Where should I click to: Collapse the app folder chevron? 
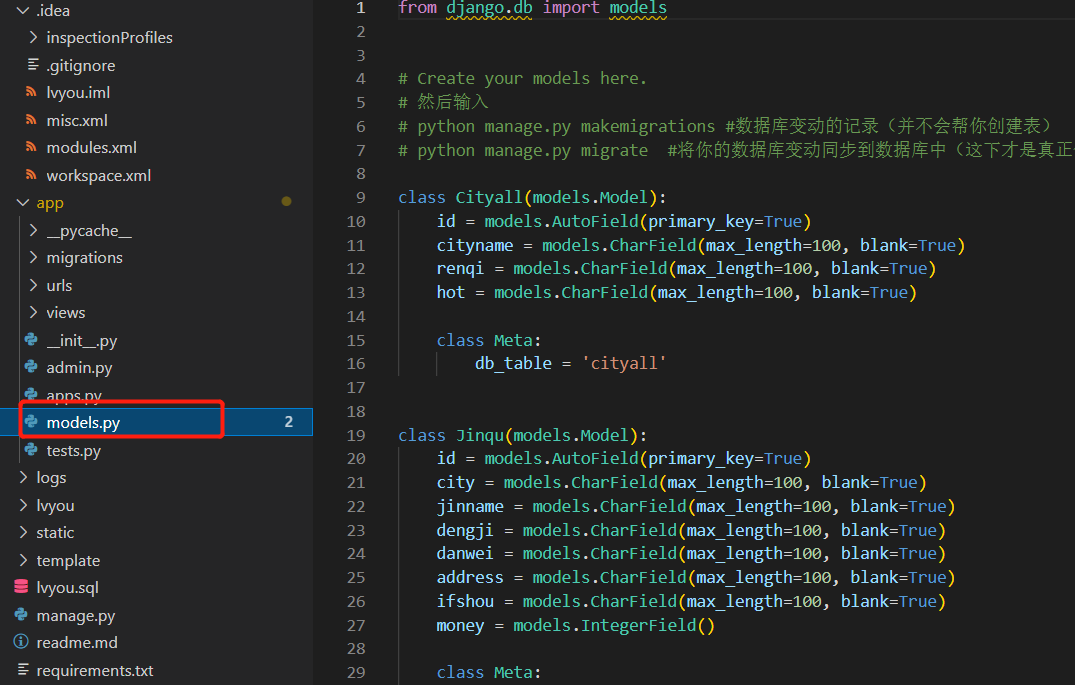[x=23, y=203]
